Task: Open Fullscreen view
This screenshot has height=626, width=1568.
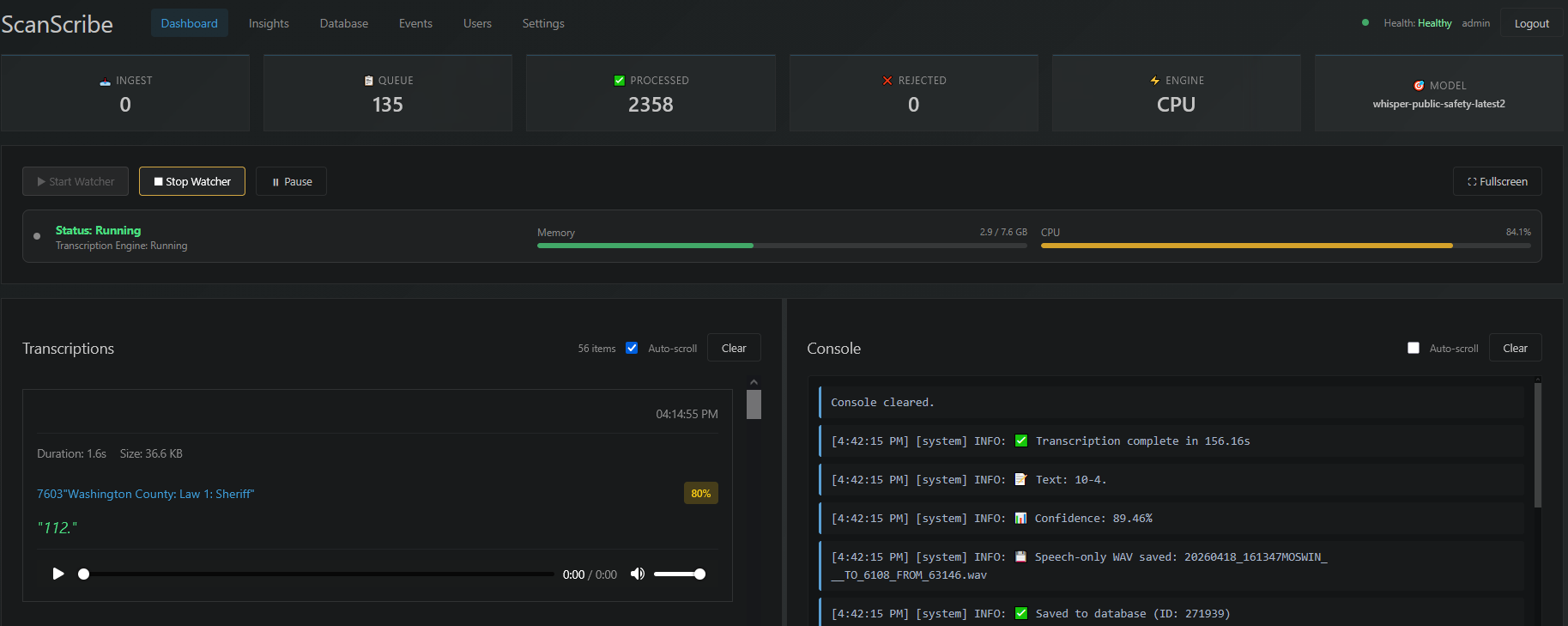Action: coord(1497,181)
